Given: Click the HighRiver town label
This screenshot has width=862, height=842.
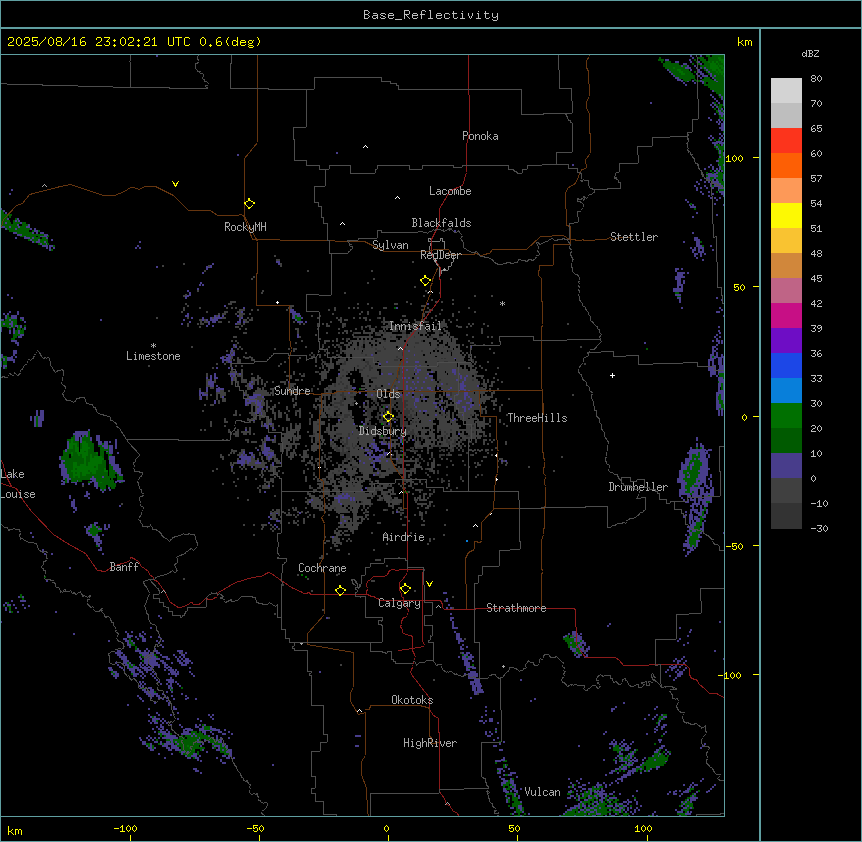Looking at the screenshot, I should (430, 743).
